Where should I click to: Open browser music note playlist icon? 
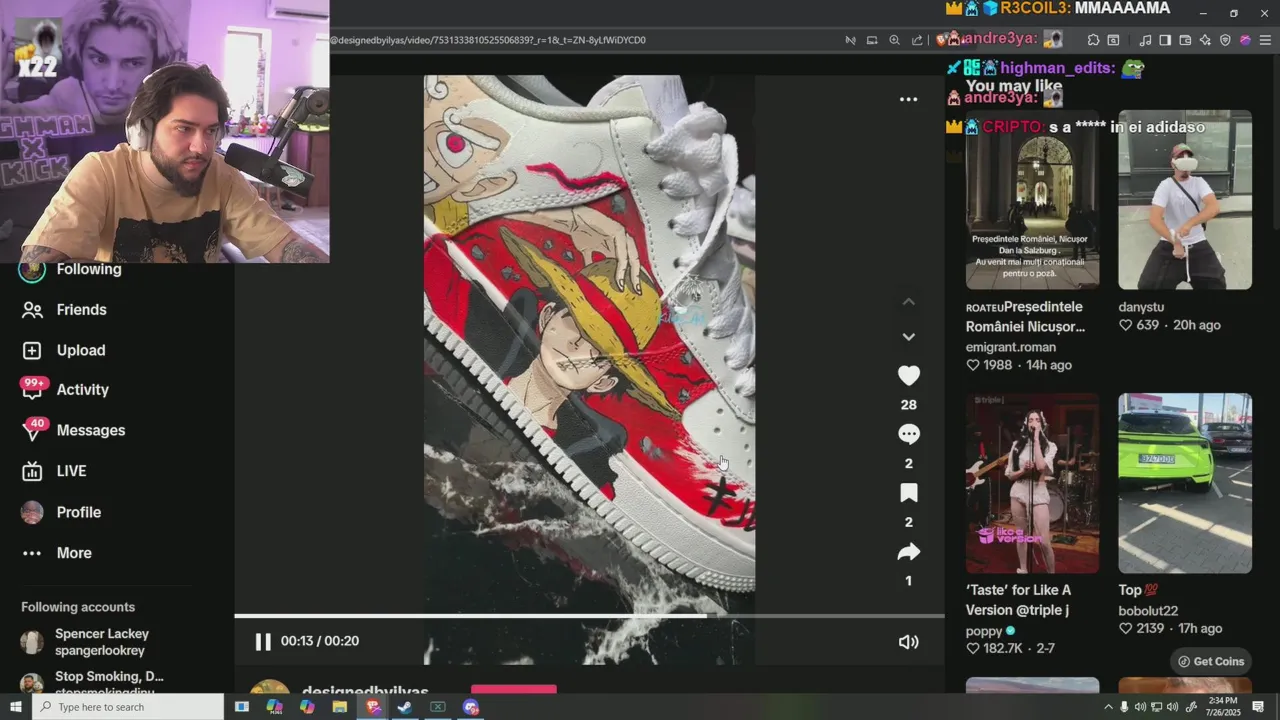click(x=1146, y=40)
